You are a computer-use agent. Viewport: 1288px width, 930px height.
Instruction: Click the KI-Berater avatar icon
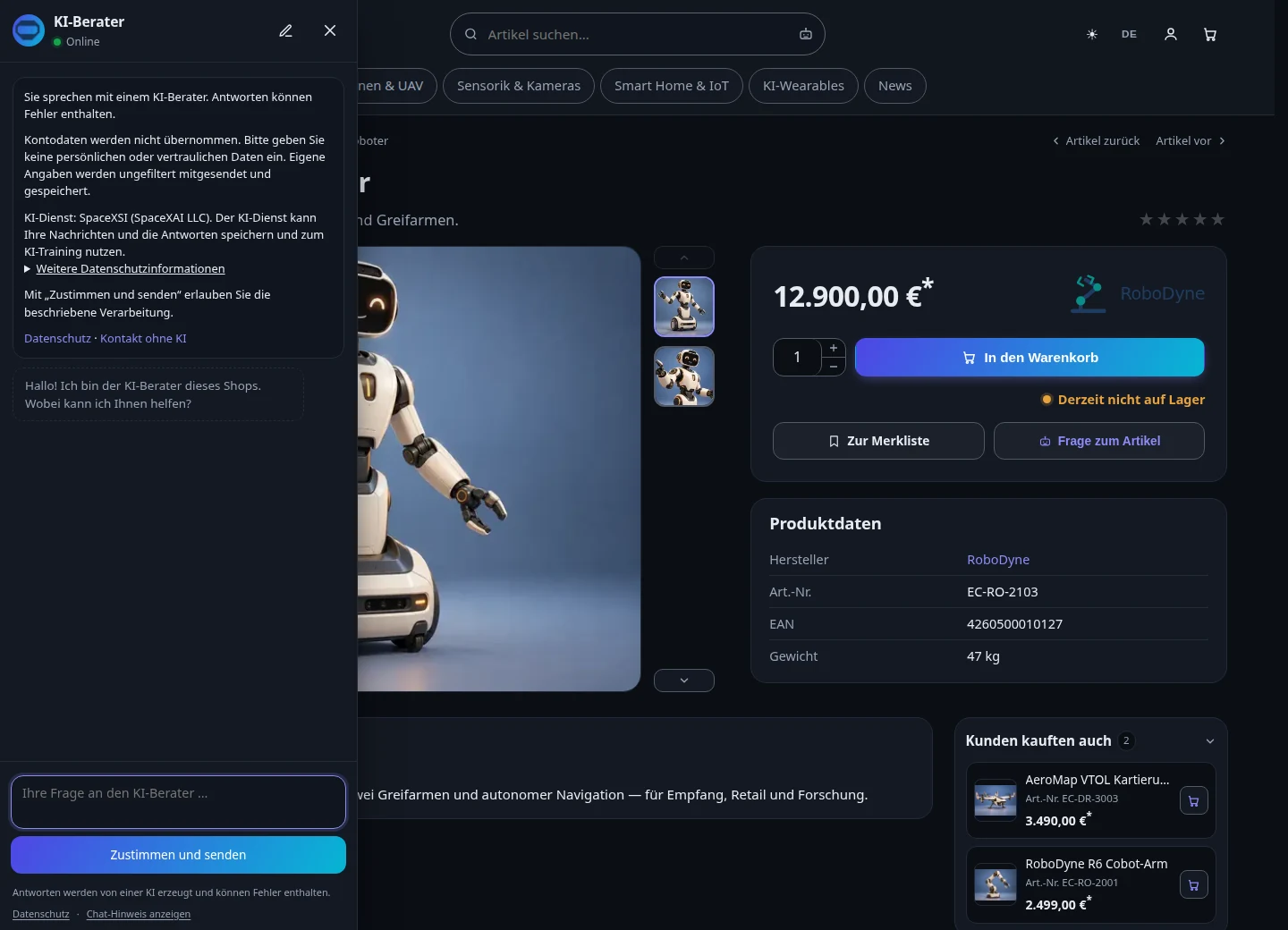29,30
